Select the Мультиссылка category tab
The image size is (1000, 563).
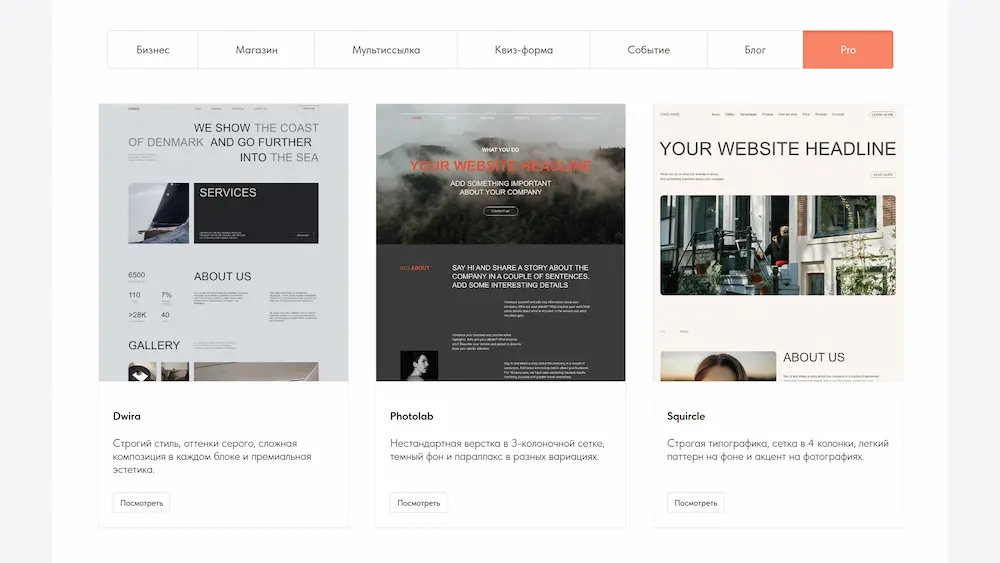click(386, 50)
